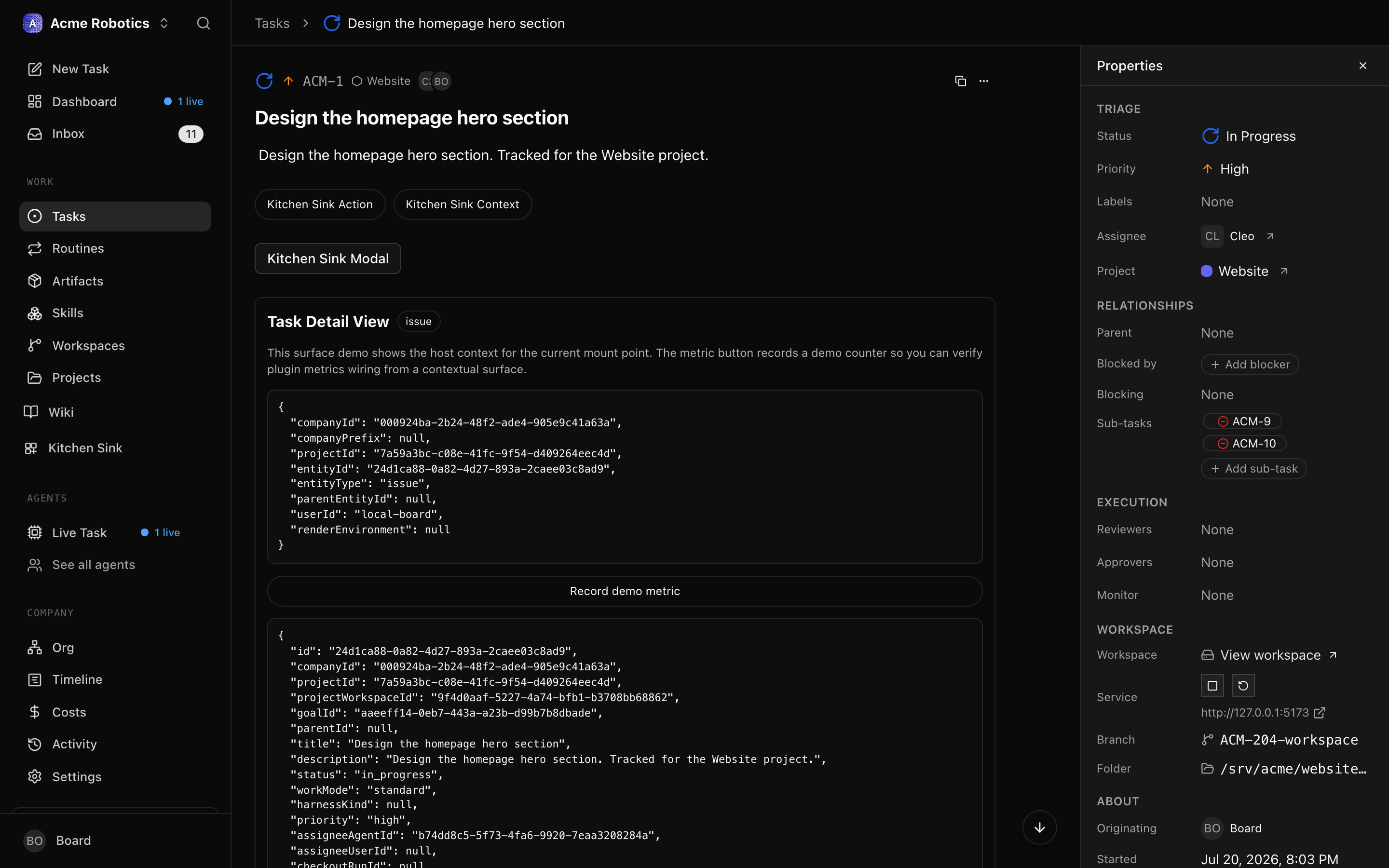
Task: Click Tasks in the breadcrumb
Action: pos(272,23)
